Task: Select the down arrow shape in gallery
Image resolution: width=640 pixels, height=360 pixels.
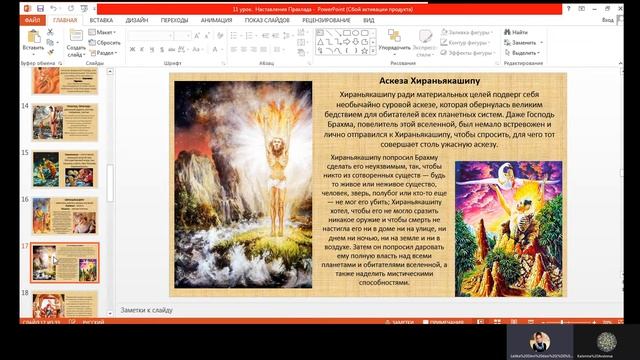Action: (356, 42)
